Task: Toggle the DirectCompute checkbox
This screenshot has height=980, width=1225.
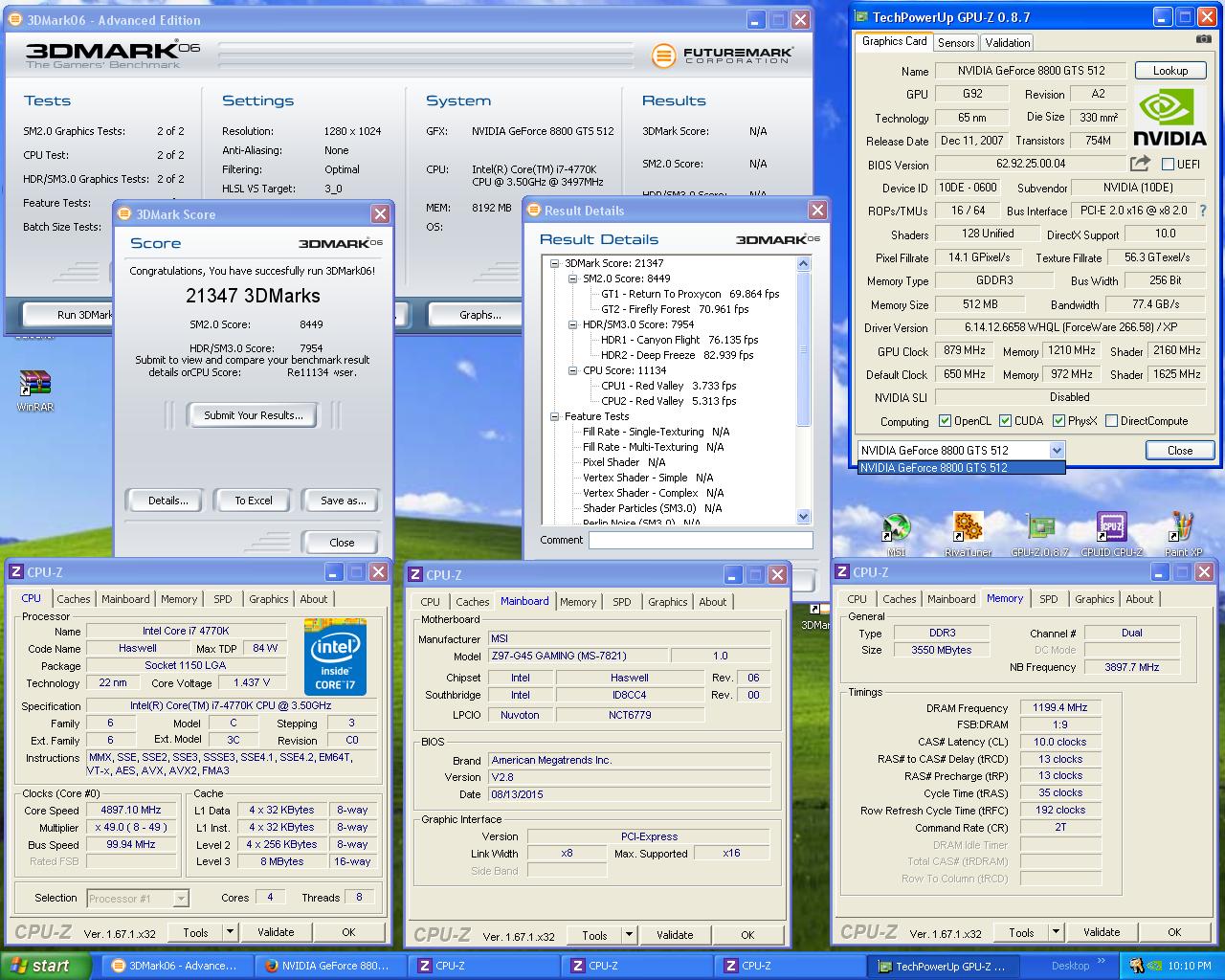Action: click(x=1111, y=420)
